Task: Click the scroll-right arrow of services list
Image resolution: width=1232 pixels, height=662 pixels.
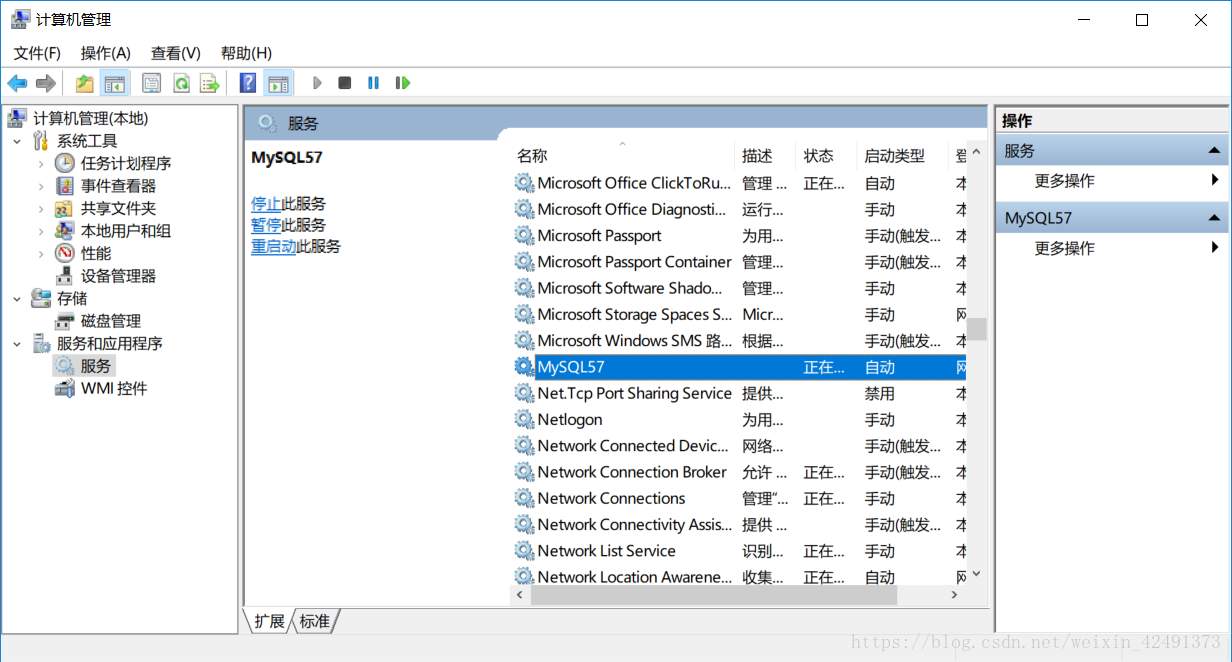Action: (x=955, y=595)
